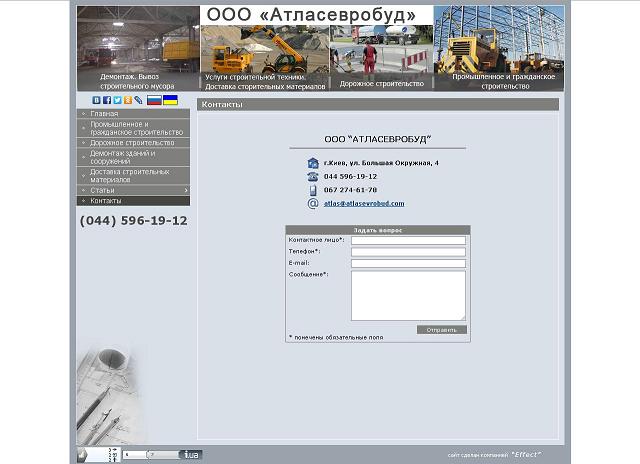This screenshot has height=464, width=640.
Task: Click phone number 067 274-61-78
Action: coord(350,190)
